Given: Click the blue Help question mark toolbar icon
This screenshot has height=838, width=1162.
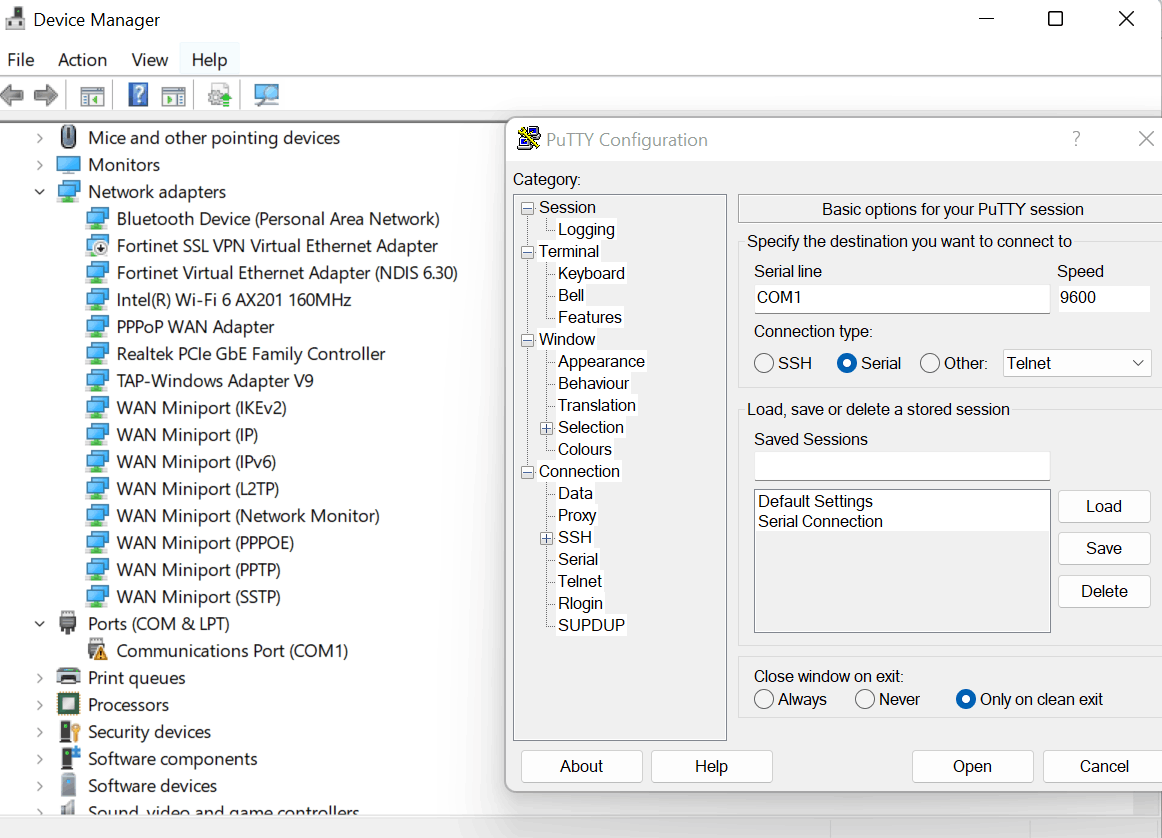Looking at the screenshot, I should tap(138, 95).
